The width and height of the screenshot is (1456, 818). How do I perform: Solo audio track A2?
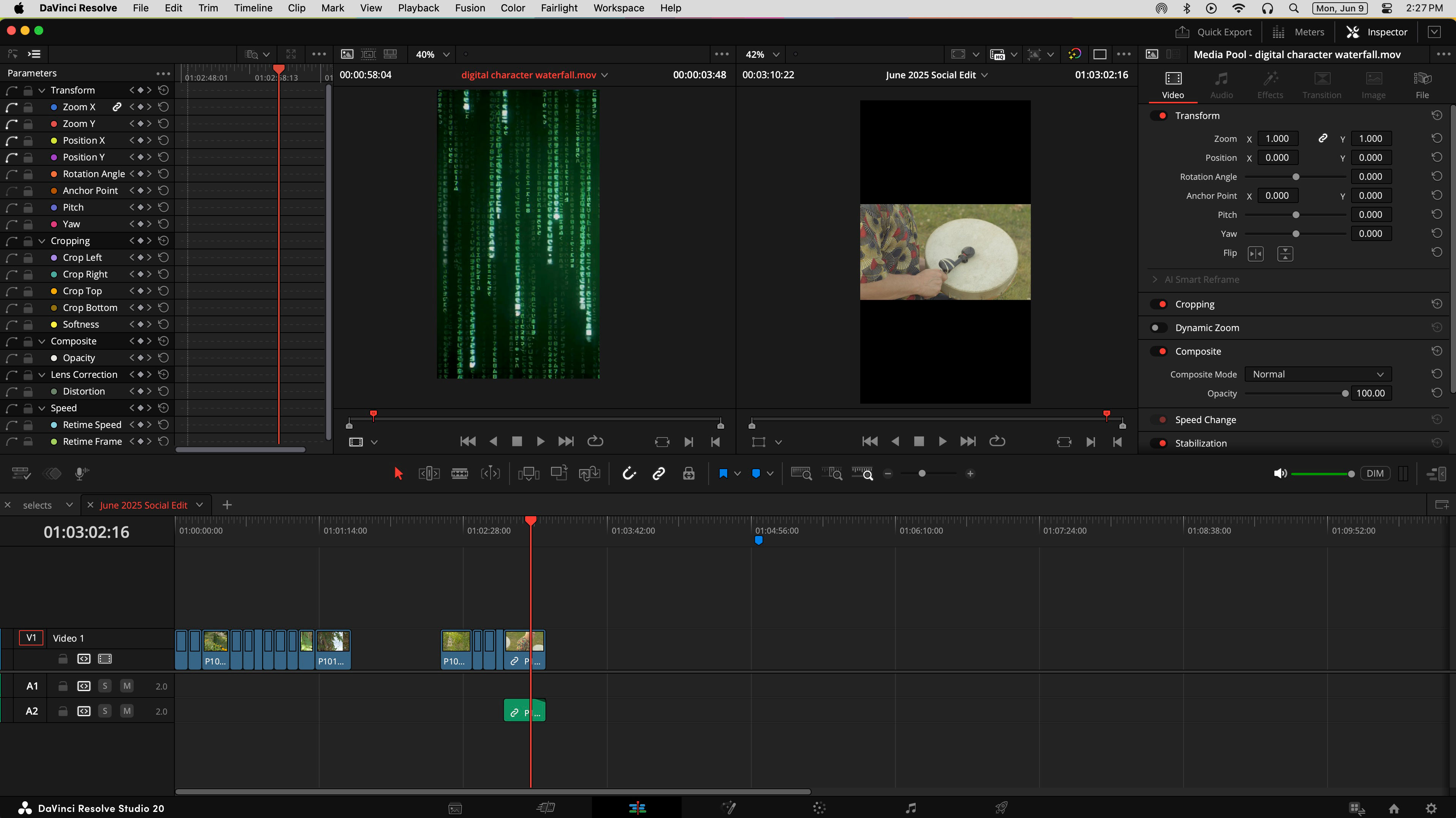(104, 710)
